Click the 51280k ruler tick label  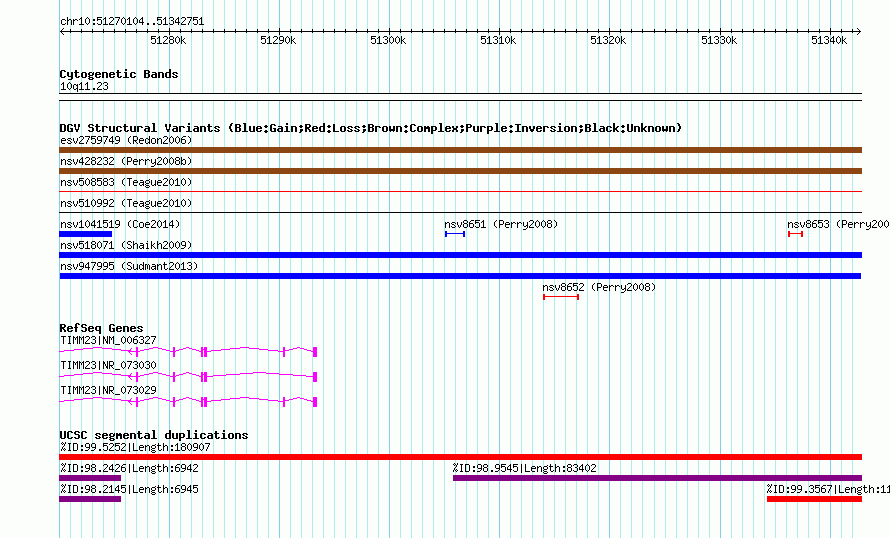168,40
